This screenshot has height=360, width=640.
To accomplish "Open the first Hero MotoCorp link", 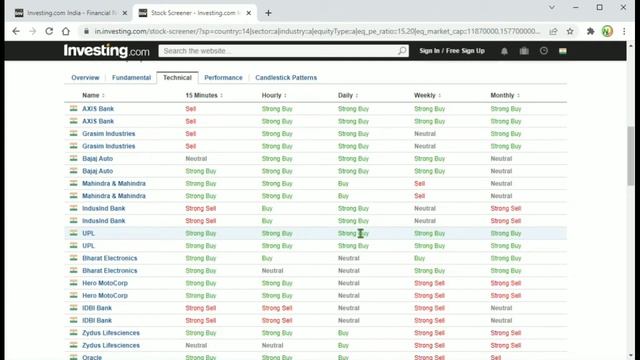I will click(x=105, y=283).
